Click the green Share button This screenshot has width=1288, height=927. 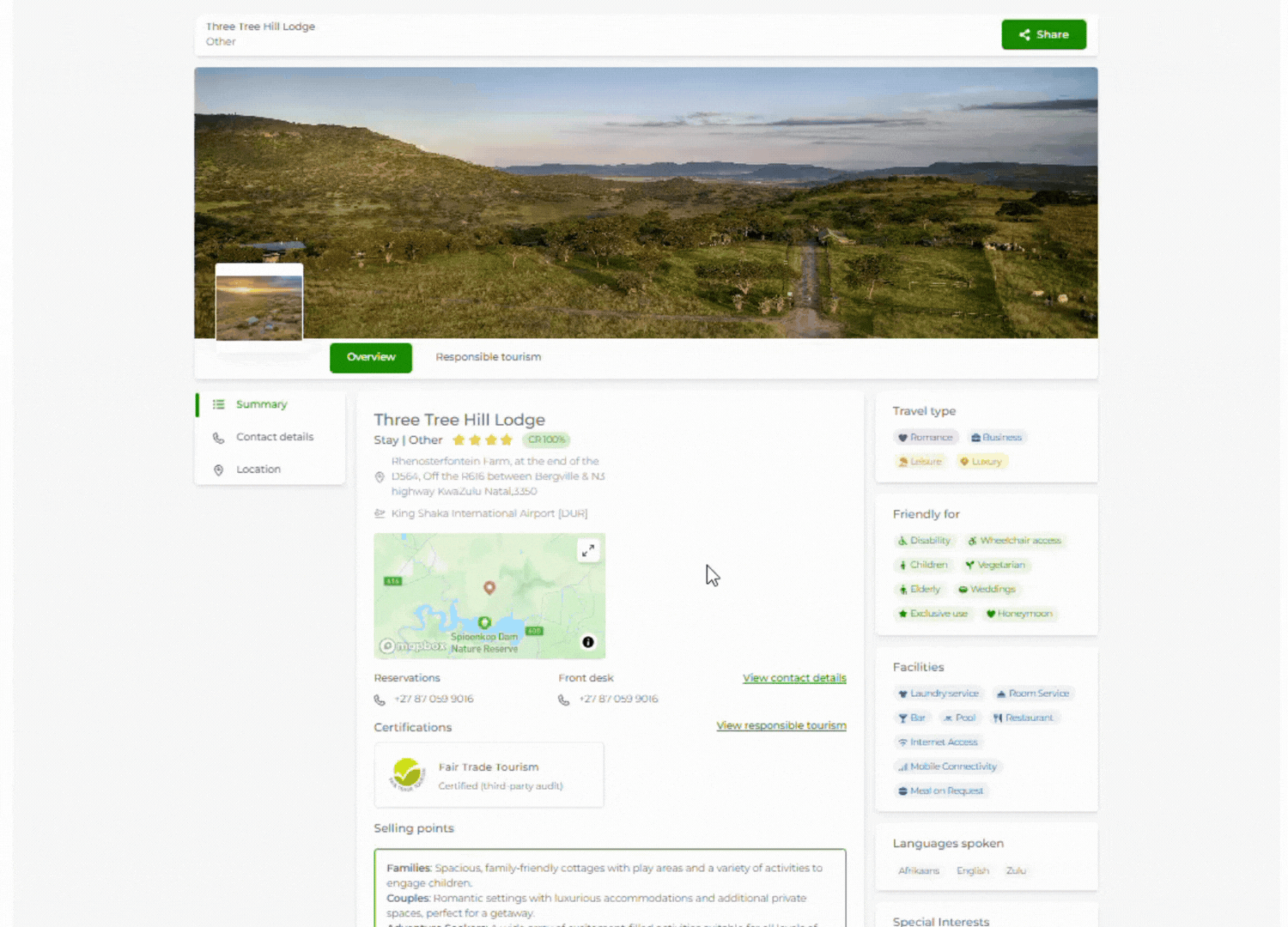pyautogui.click(x=1043, y=34)
